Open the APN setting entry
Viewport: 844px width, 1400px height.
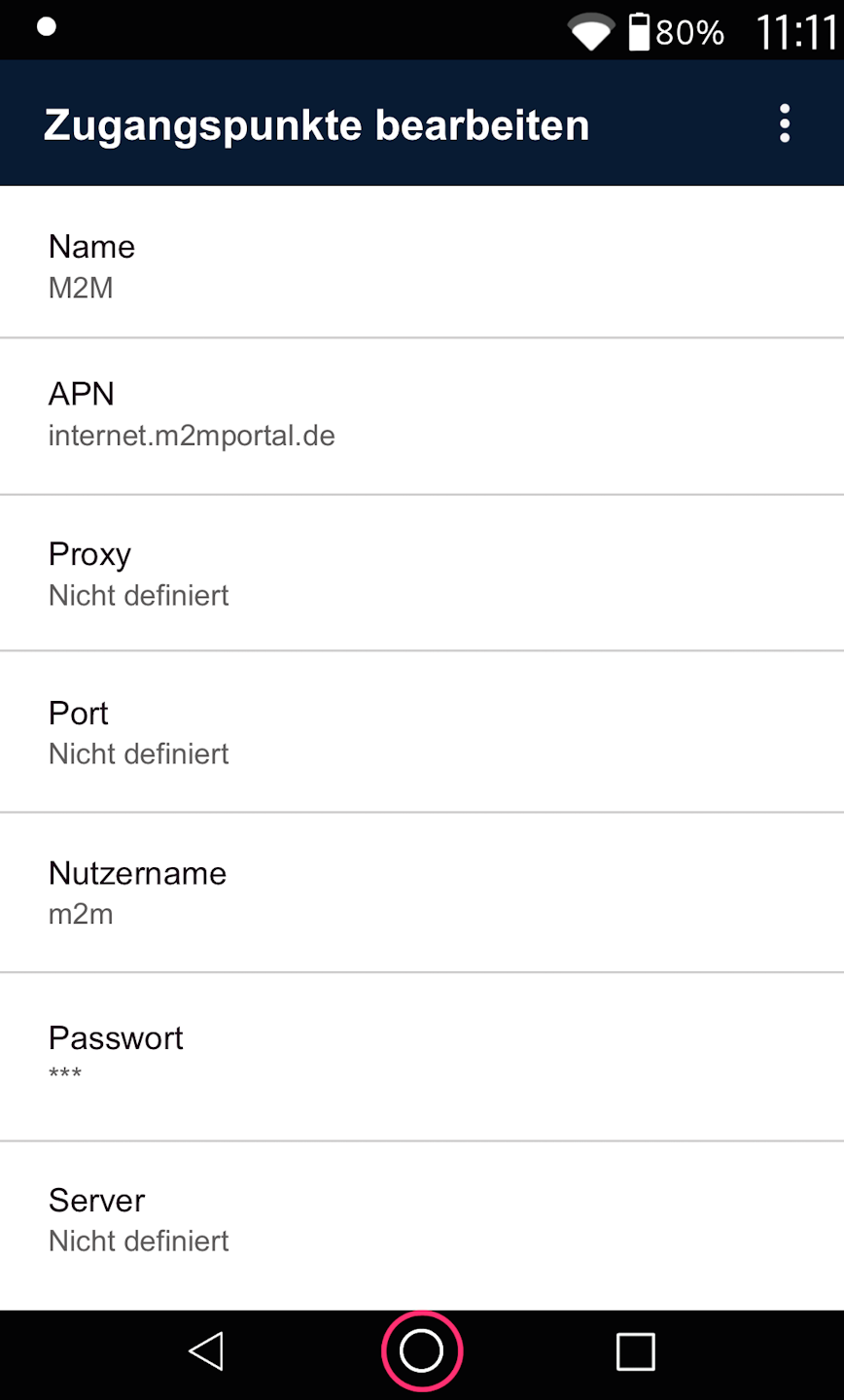pyautogui.click(x=422, y=414)
